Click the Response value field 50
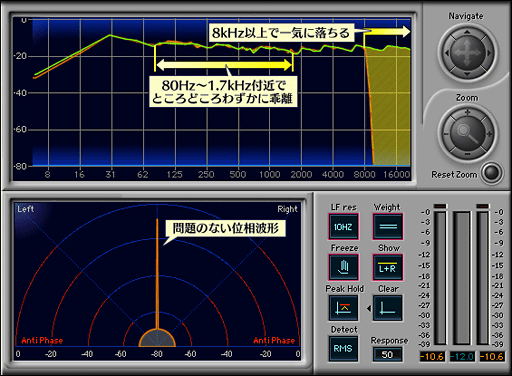 point(387,355)
